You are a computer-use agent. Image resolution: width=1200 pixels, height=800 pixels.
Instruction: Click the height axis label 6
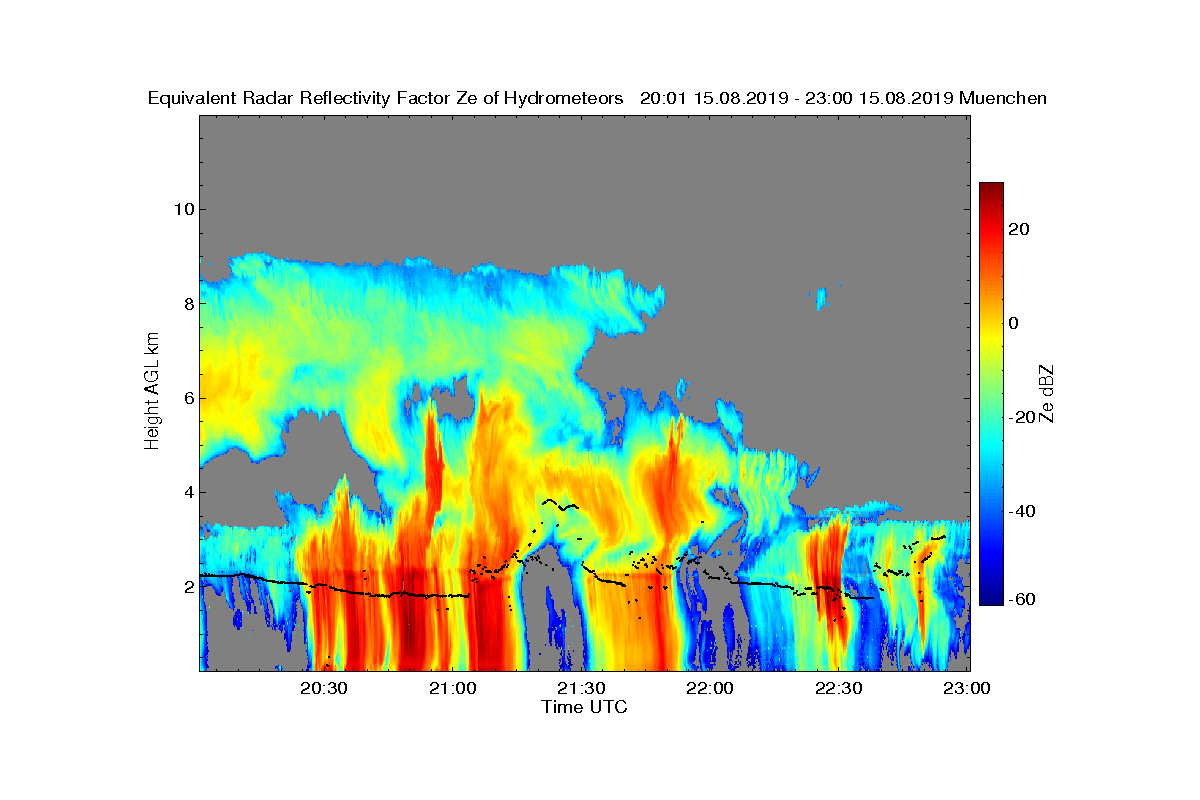tap(188, 398)
